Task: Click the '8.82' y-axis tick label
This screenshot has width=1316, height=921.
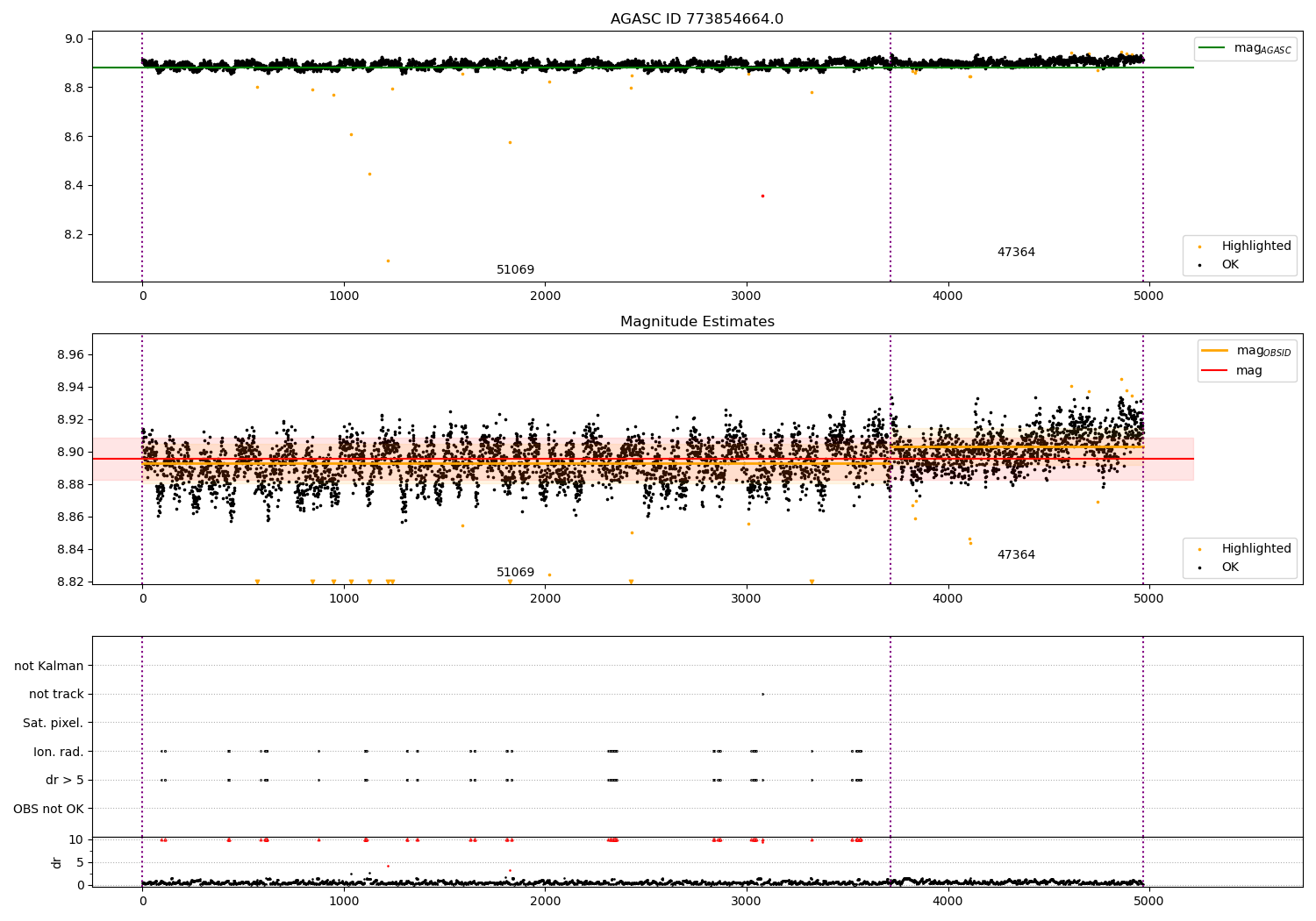Action: click(71, 582)
